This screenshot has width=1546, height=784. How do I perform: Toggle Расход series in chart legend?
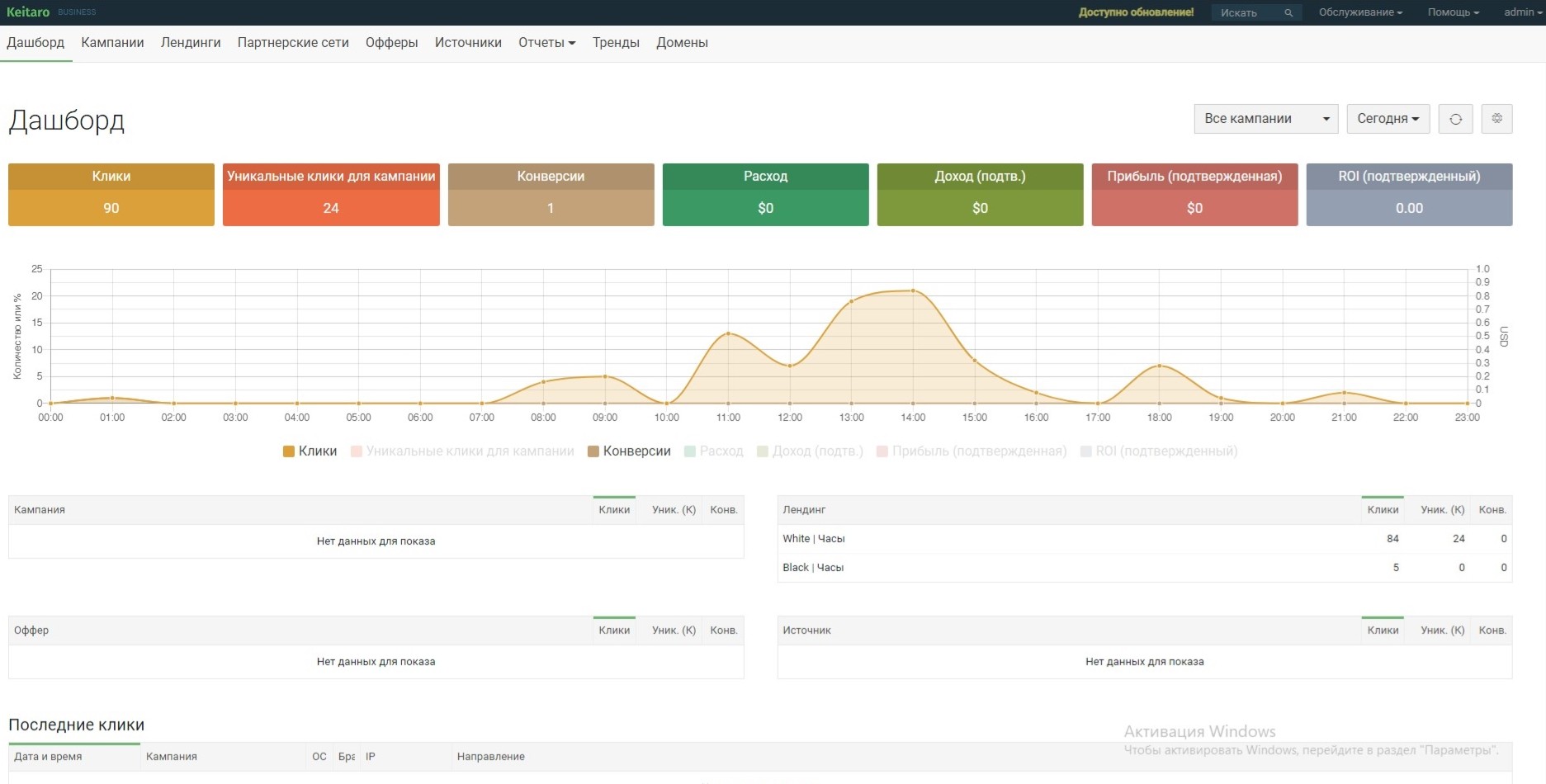[714, 451]
